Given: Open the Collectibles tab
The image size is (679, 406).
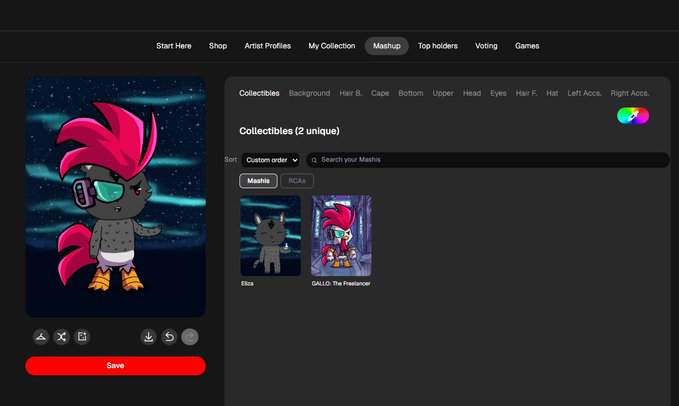Looking at the screenshot, I should pyautogui.click(x=259, y=93).
